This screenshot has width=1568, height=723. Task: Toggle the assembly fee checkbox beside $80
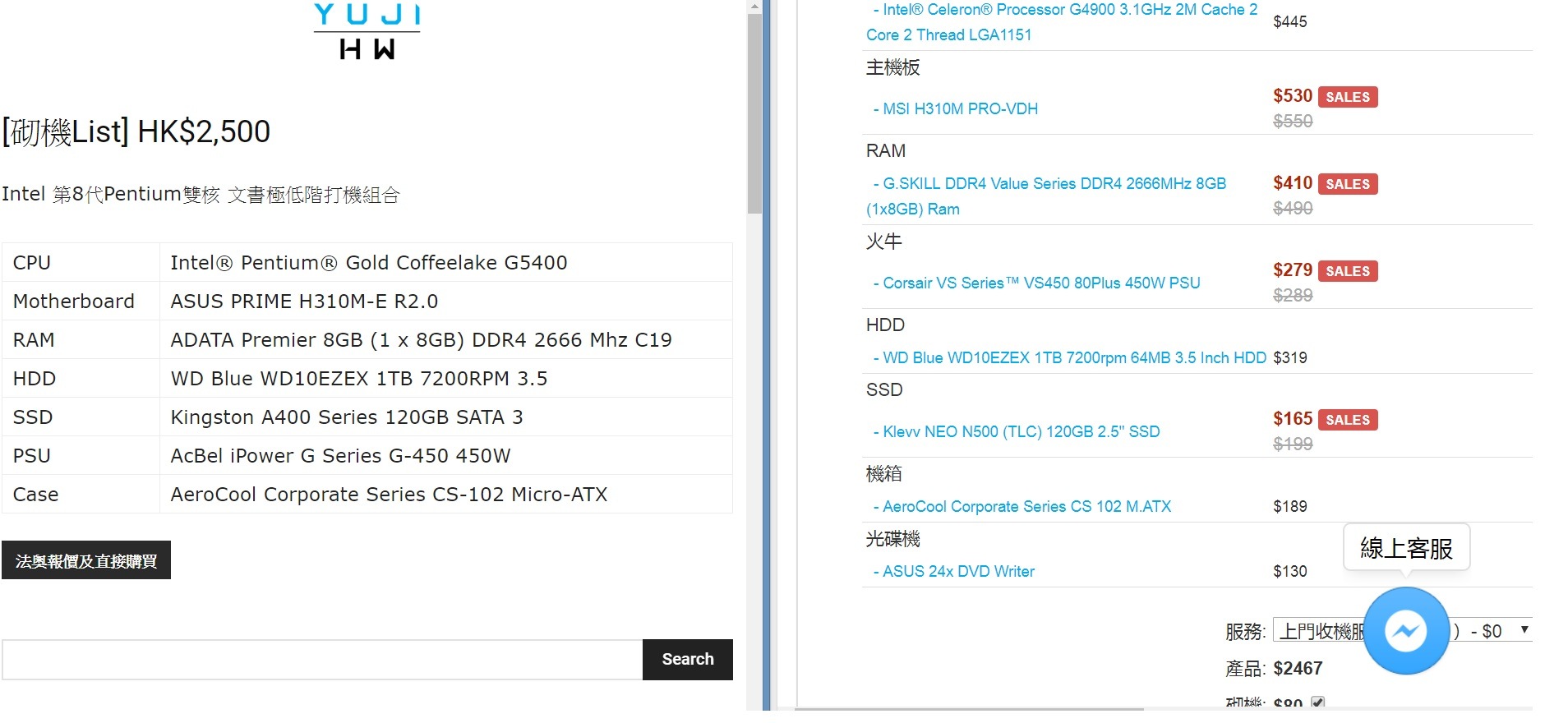click(1317, 702)
